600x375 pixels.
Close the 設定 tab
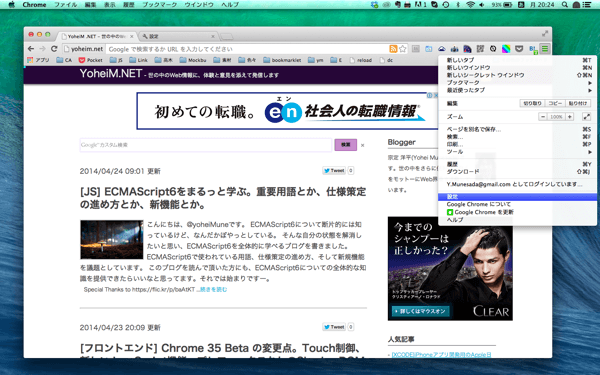point(213,36)
